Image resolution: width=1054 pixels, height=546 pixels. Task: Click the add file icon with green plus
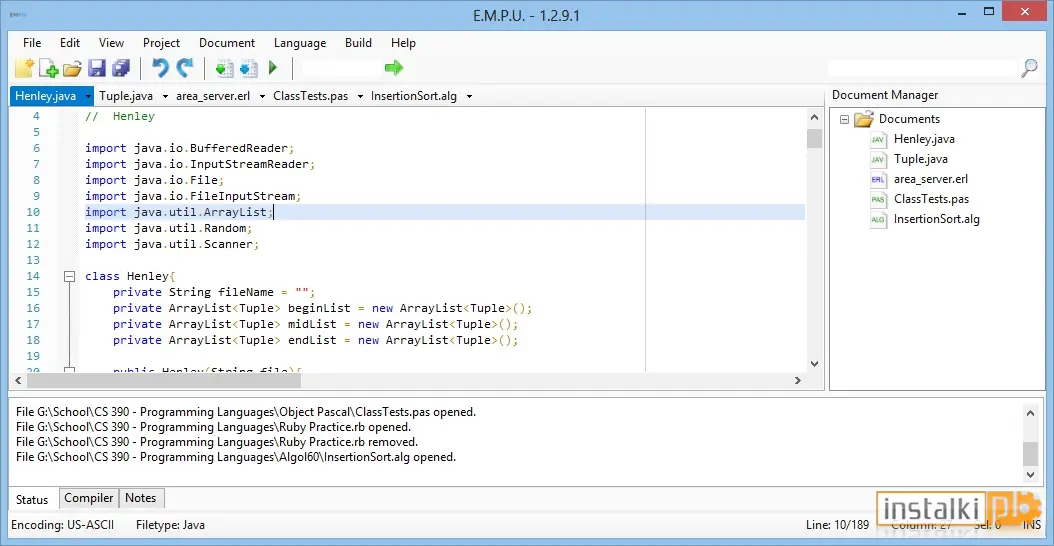48,67
